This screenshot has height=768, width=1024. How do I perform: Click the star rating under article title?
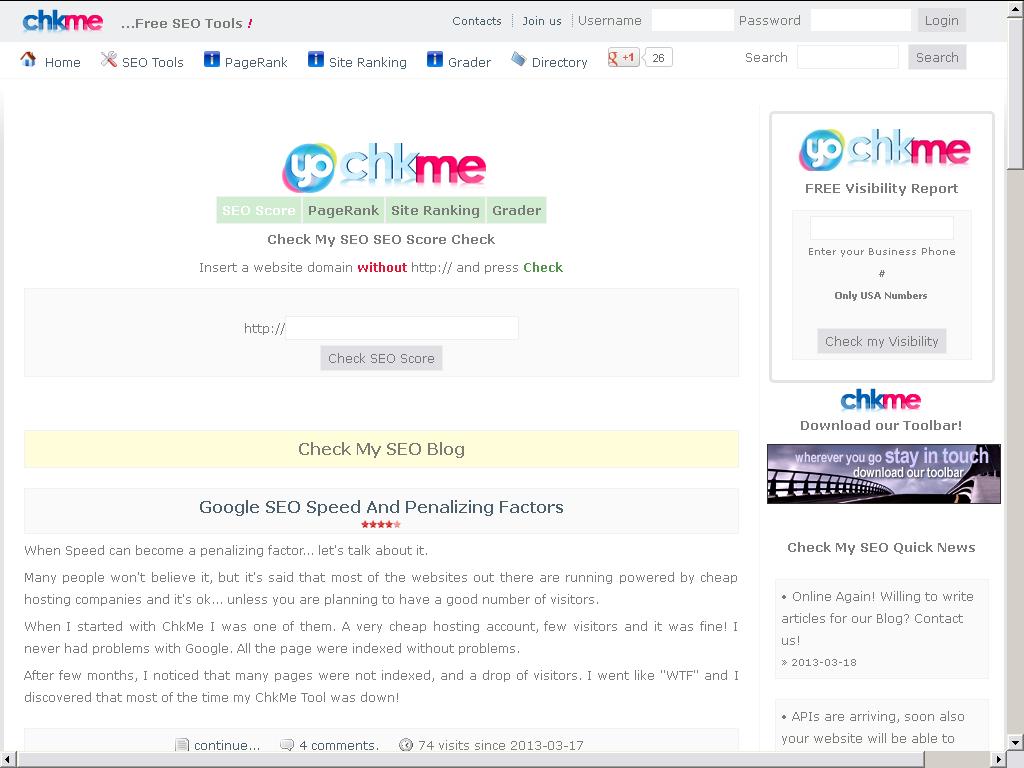(381, 524)
